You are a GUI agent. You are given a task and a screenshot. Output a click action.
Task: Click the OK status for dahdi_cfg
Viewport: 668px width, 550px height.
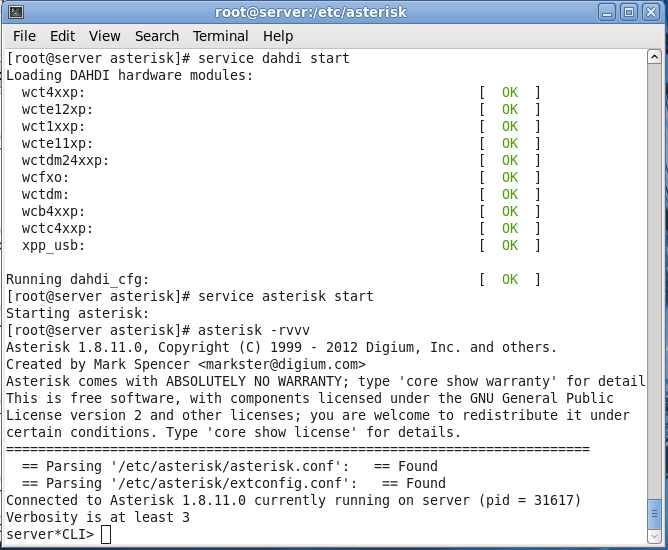click(x=510, y=279)
